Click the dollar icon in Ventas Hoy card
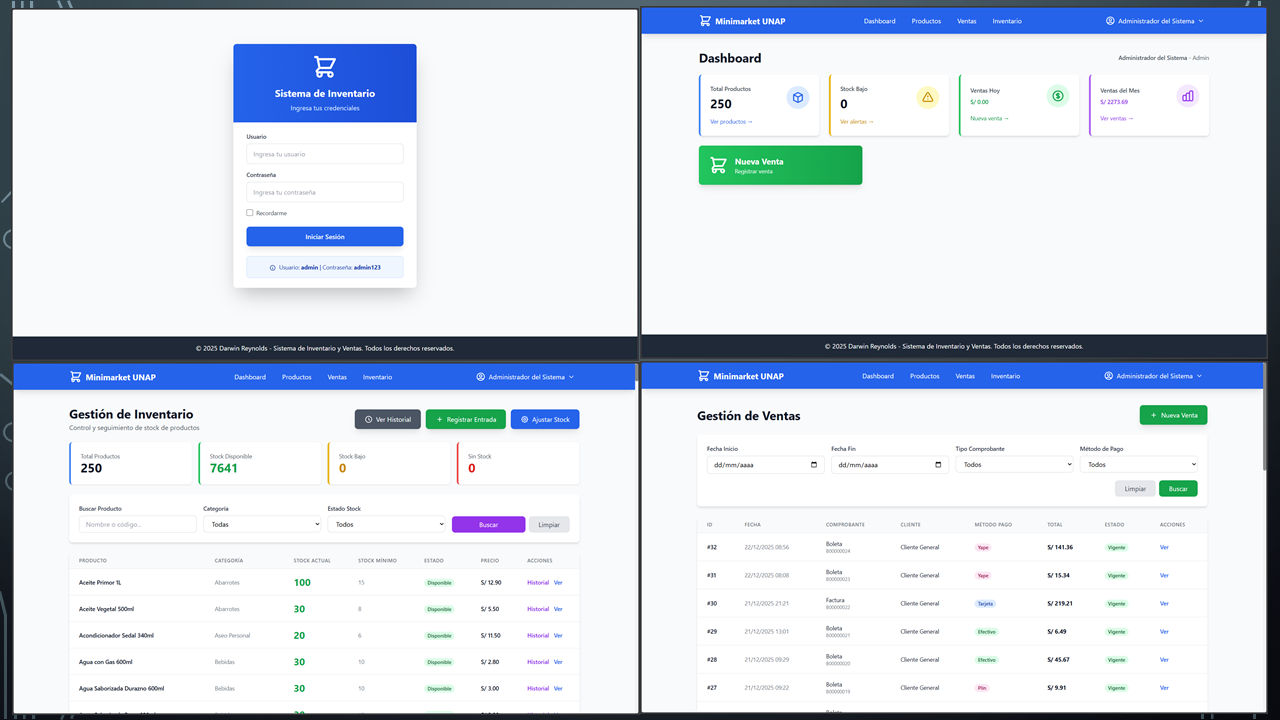Viewport: 1280px width, 720px height. (x=1058, y=96)
